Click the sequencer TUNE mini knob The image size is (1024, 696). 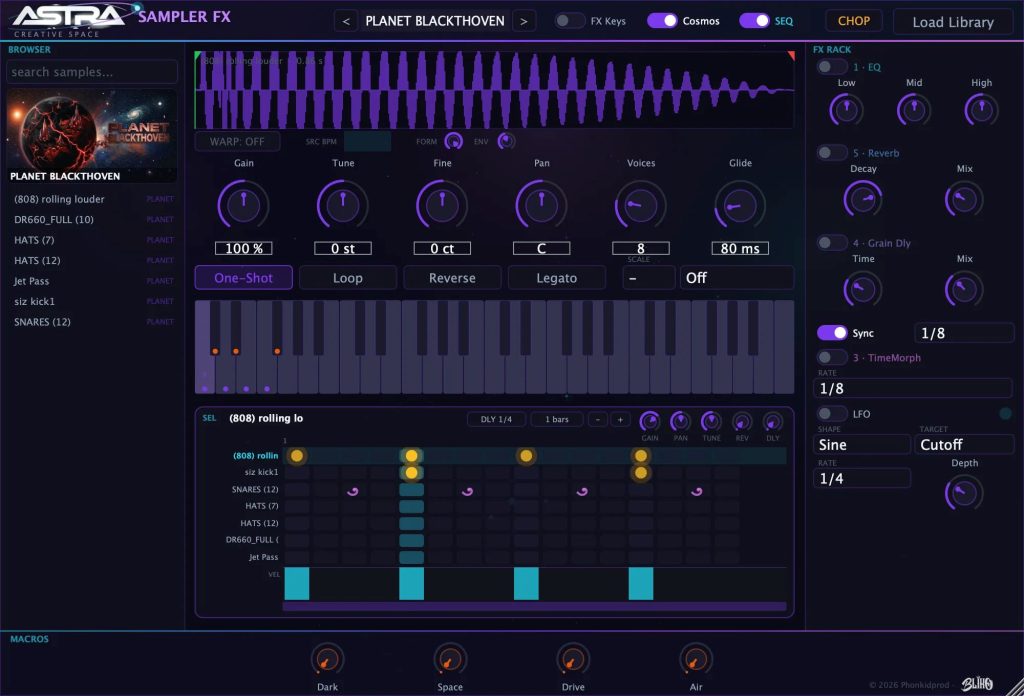[x=711, y=421]
